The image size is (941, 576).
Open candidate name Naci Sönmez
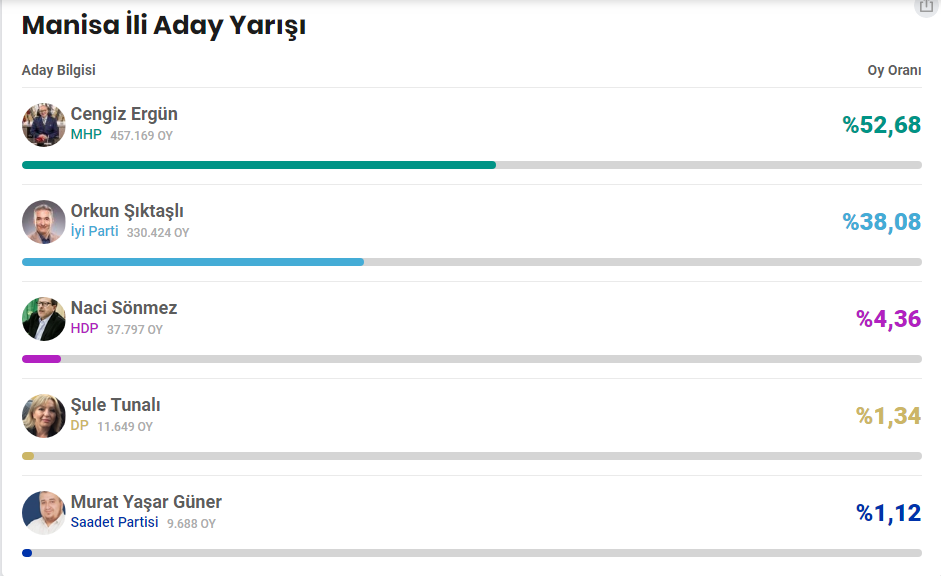124,308
